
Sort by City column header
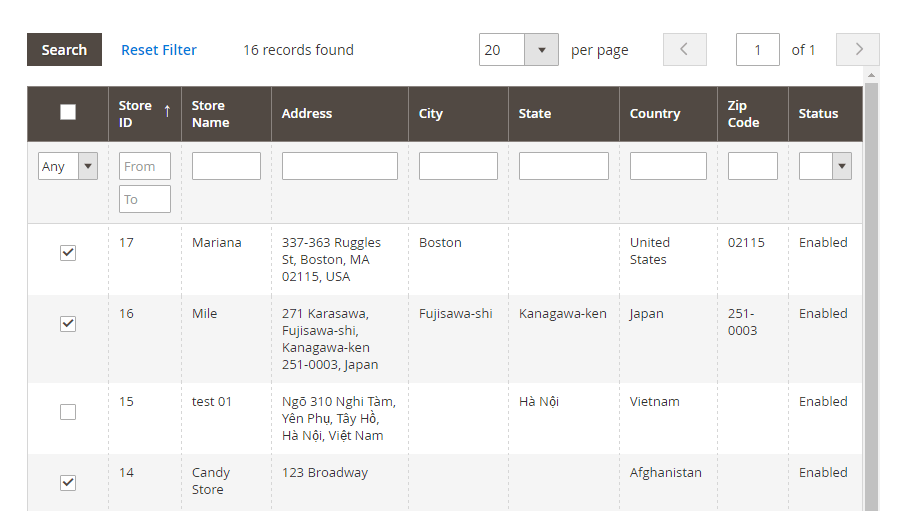[x=431, y=114]
